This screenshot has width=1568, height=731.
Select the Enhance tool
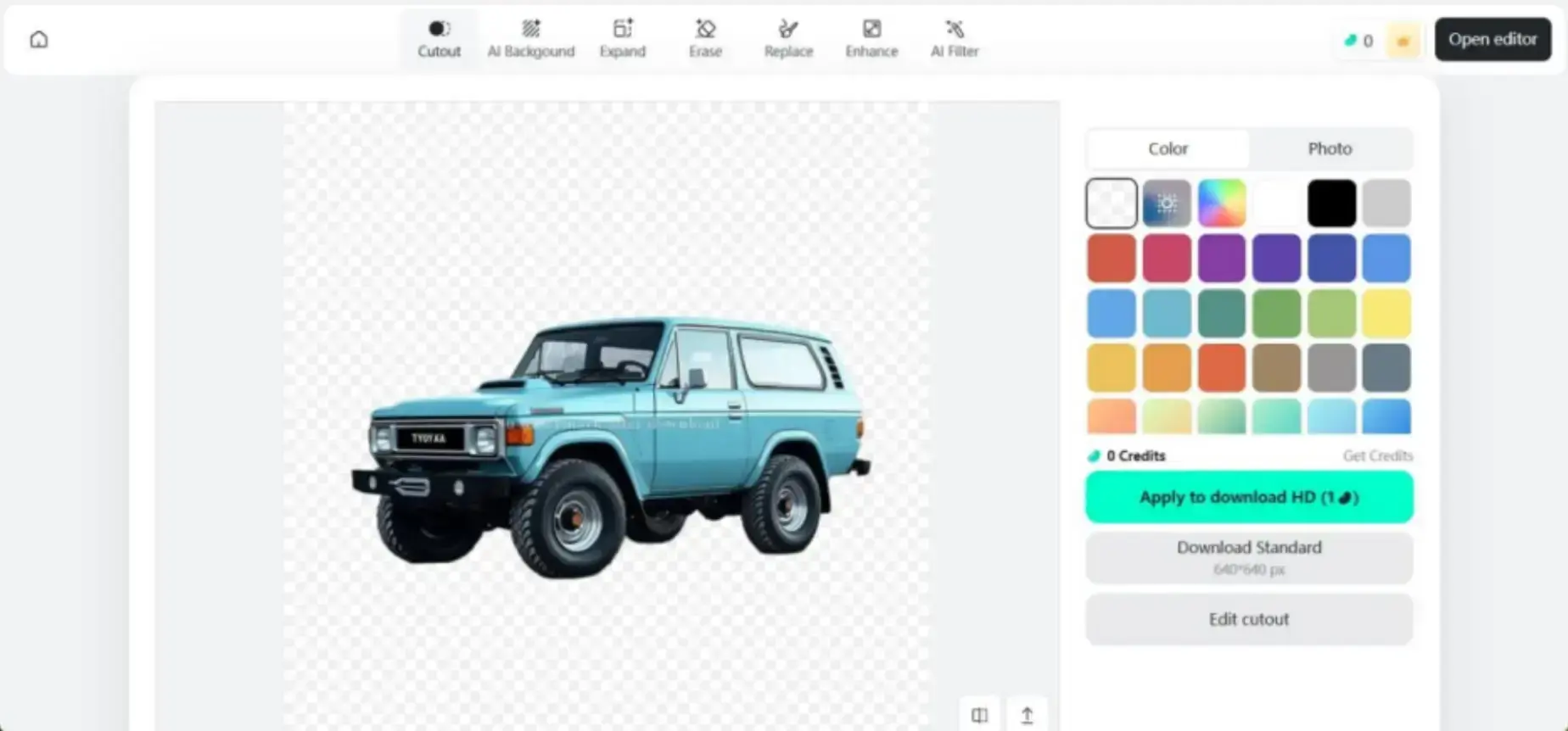871,39
